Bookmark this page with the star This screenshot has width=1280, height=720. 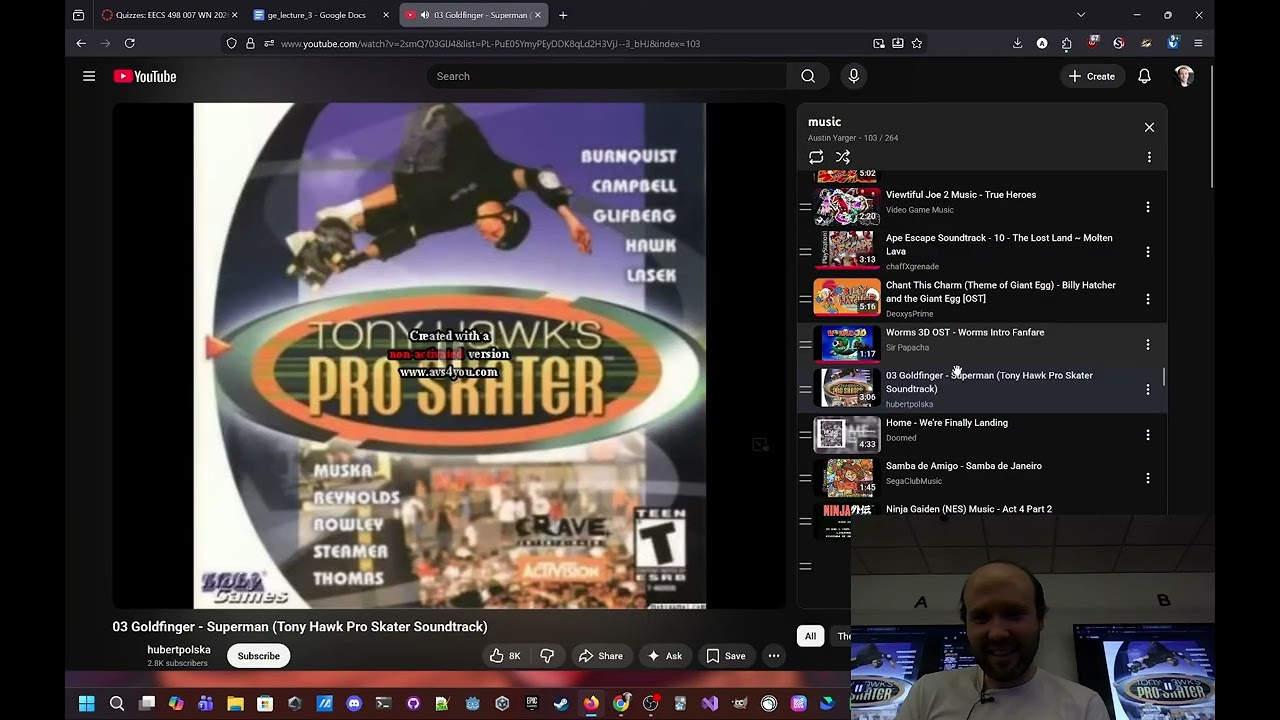[917, 43]
